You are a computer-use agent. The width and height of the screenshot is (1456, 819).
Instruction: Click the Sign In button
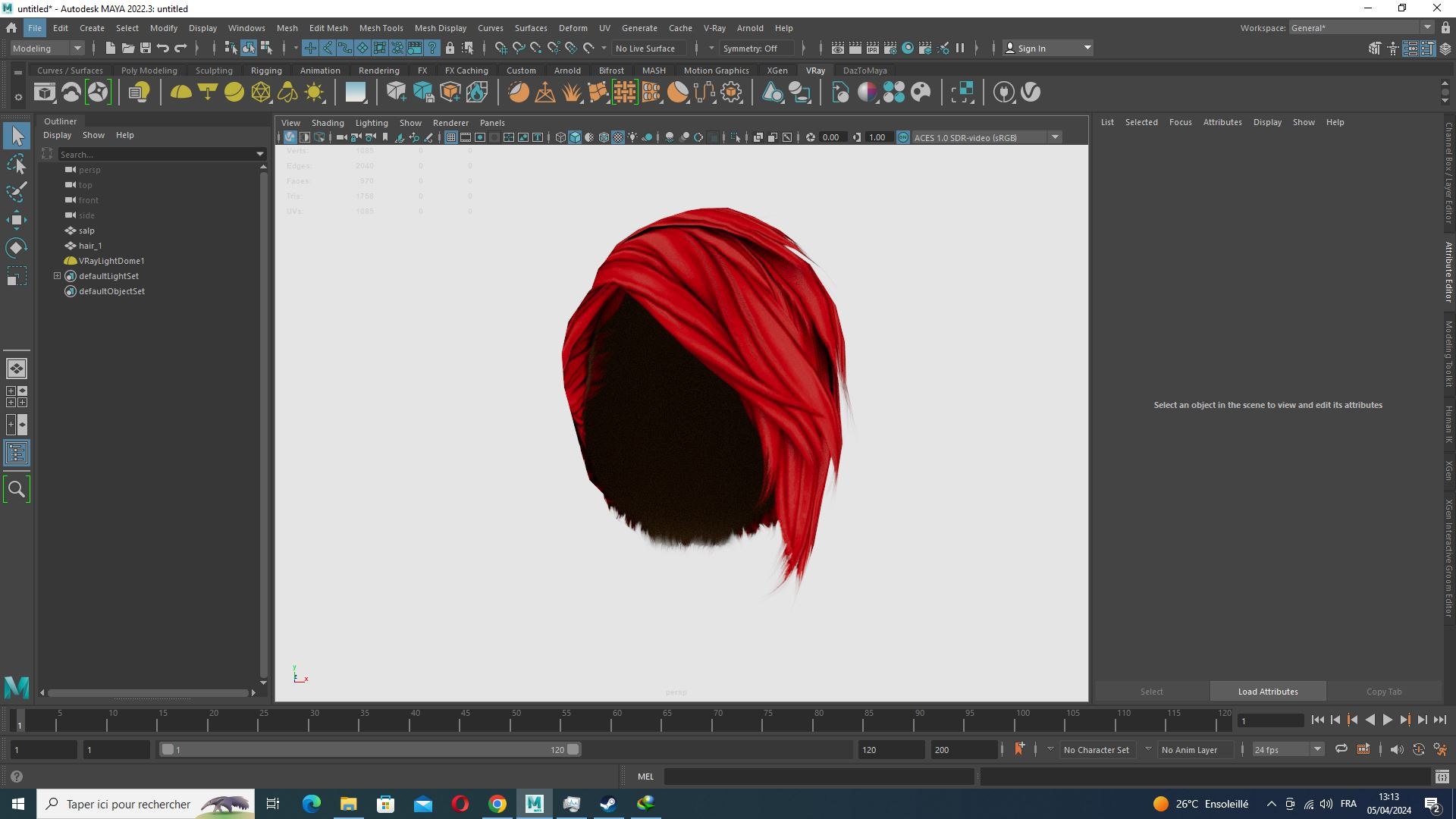point(1048,48)
